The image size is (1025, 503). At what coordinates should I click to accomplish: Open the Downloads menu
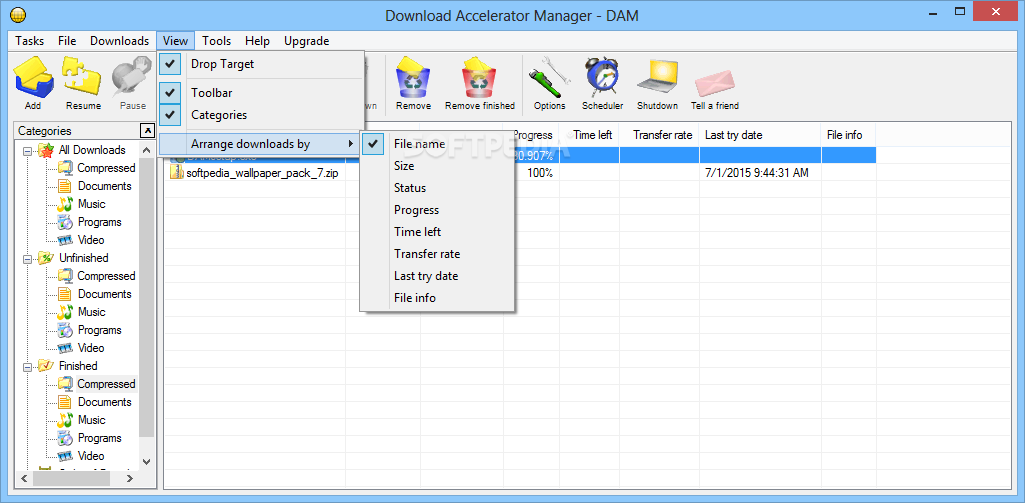[x=120, y=41]
